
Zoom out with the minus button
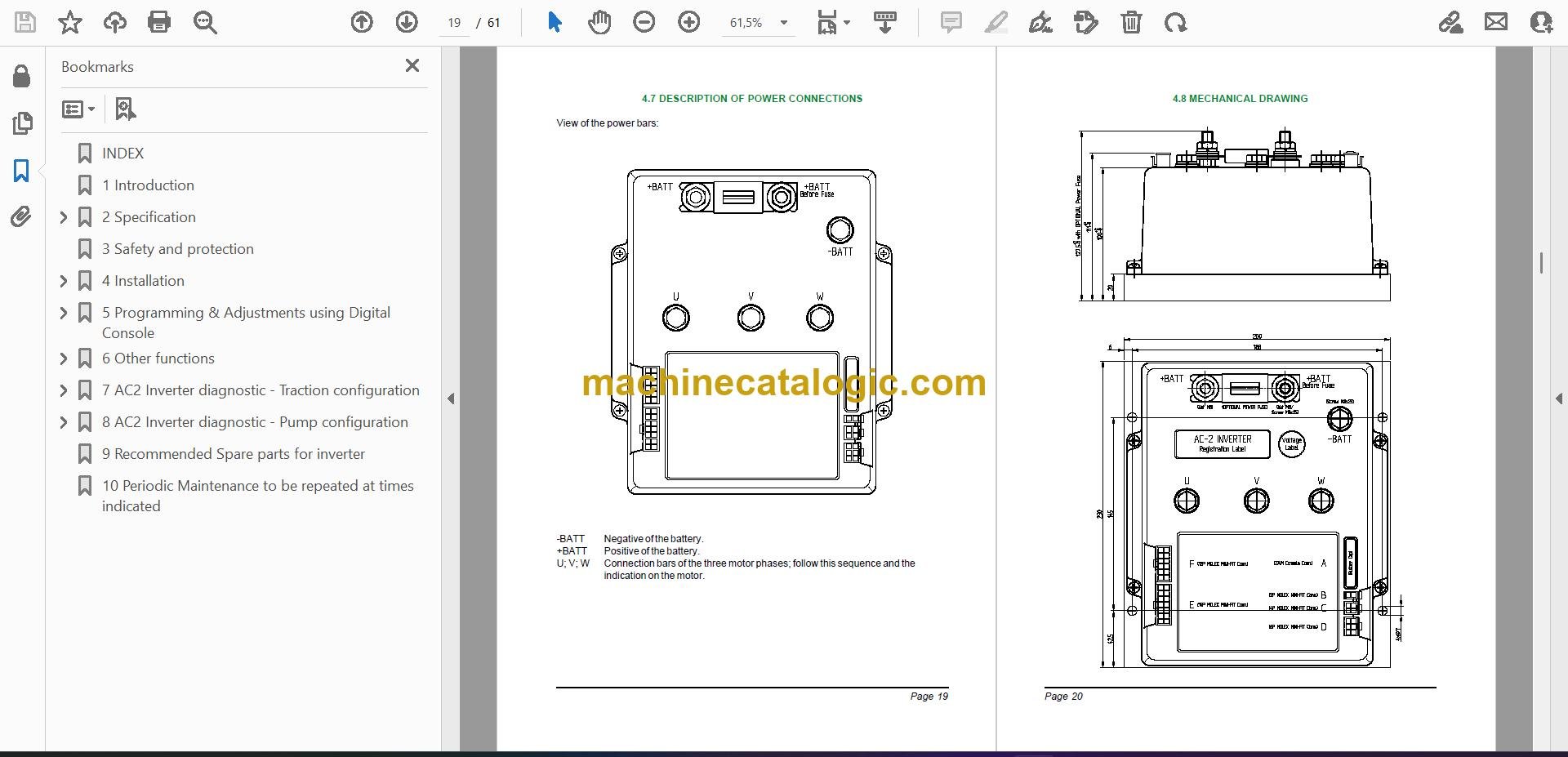[644, 23]
